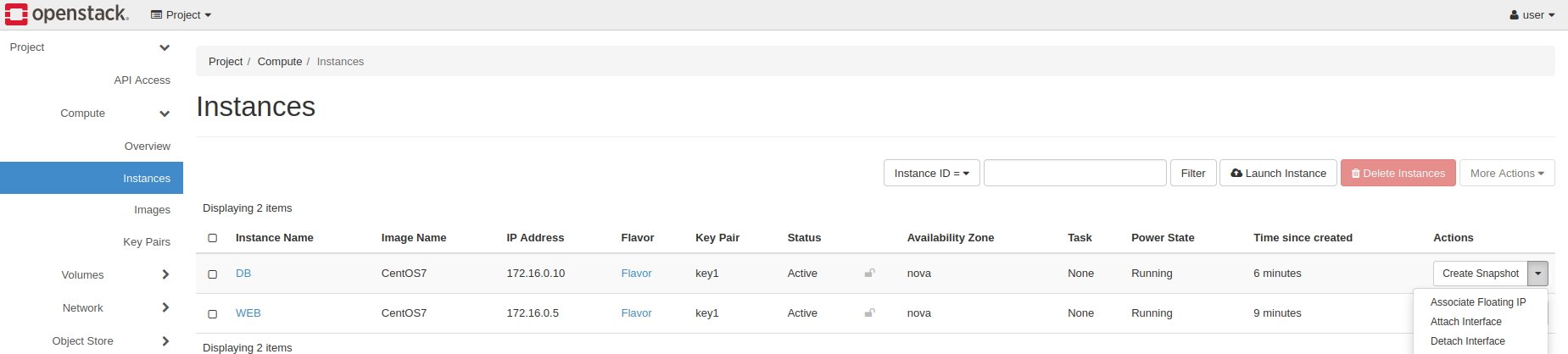Collapse the Project sidebar panel chevron
1568x354 pixels.
tap(165, 47)
